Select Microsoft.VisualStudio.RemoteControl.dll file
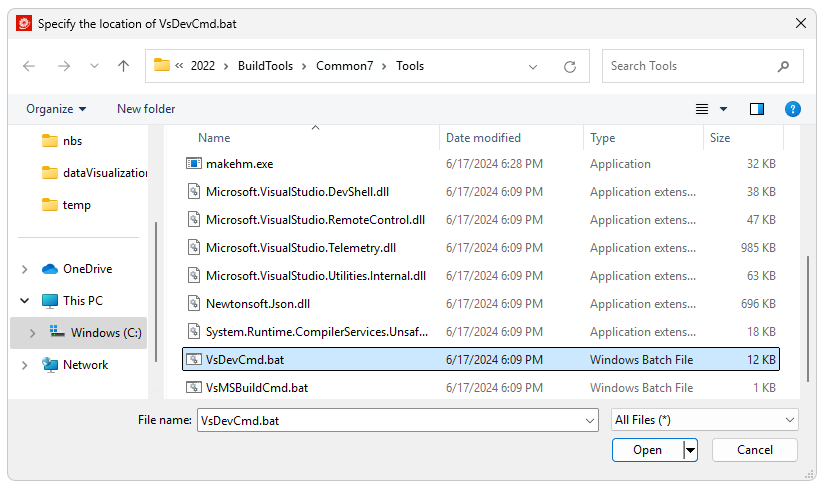 pyautogui.click(x=315, y=220)
